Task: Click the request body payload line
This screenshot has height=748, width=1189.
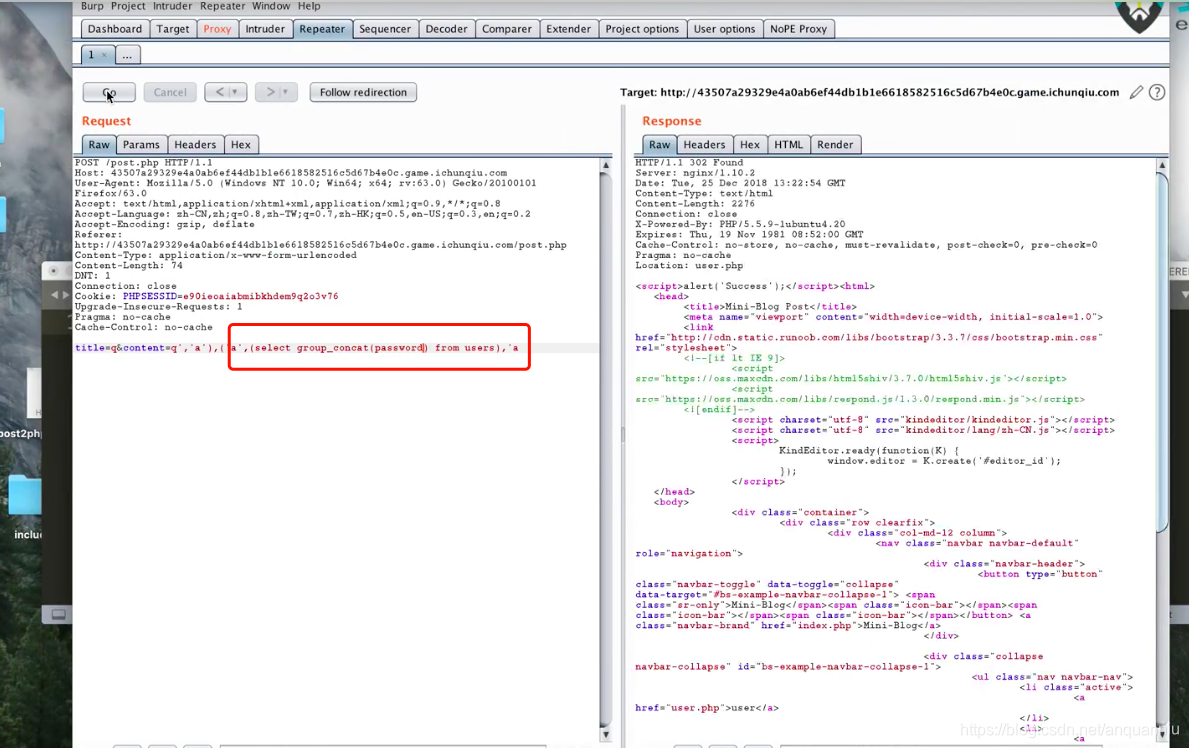Action: [x=296, y=348]
